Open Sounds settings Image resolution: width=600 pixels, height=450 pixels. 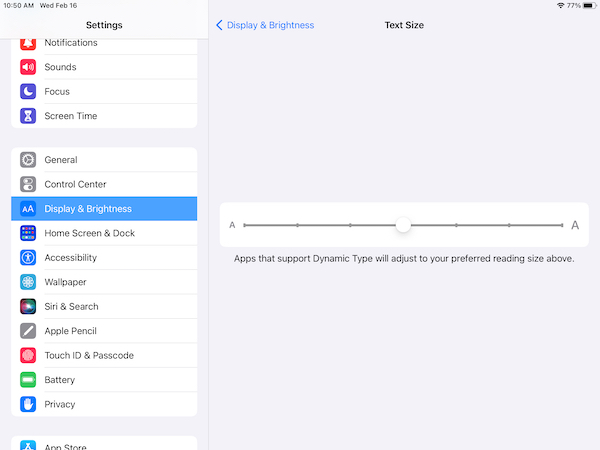[x=104, y=67]
